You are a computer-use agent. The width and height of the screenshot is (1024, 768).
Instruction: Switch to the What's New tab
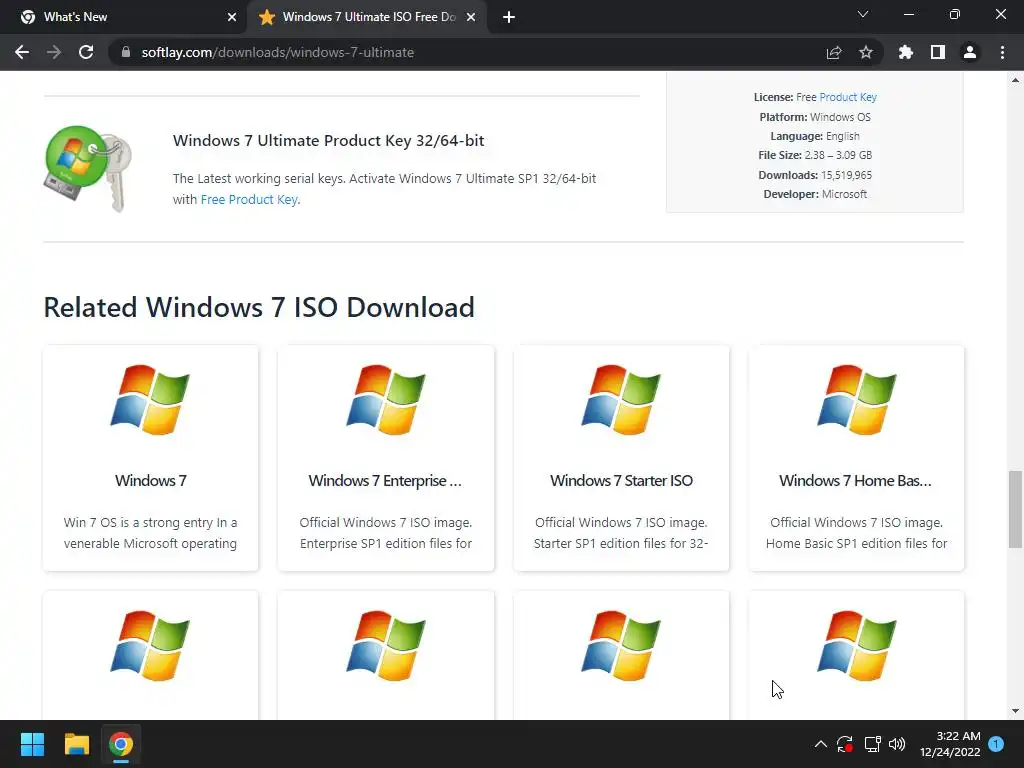(x=124, y=17)
